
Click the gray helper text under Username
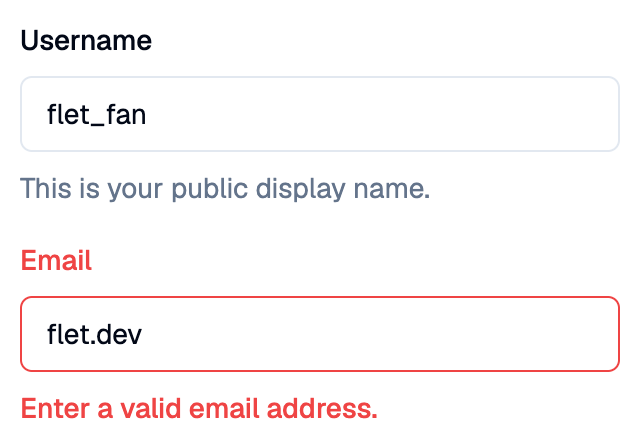[x=225, y=189]
